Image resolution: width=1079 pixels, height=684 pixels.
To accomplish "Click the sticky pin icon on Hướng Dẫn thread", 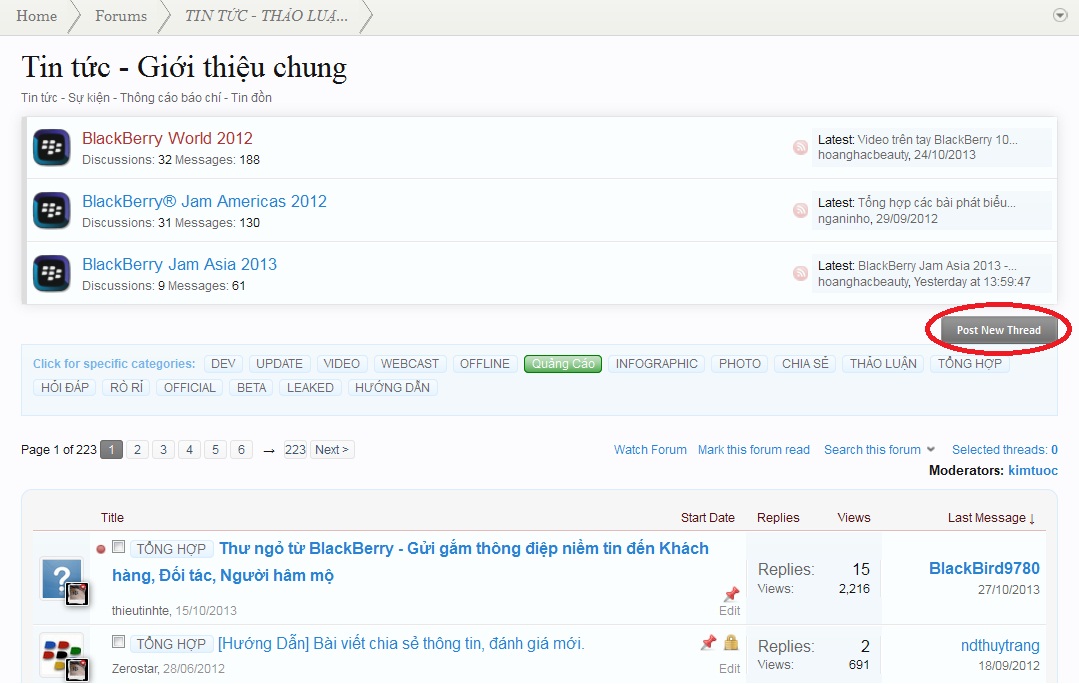I will coord(708,643).
